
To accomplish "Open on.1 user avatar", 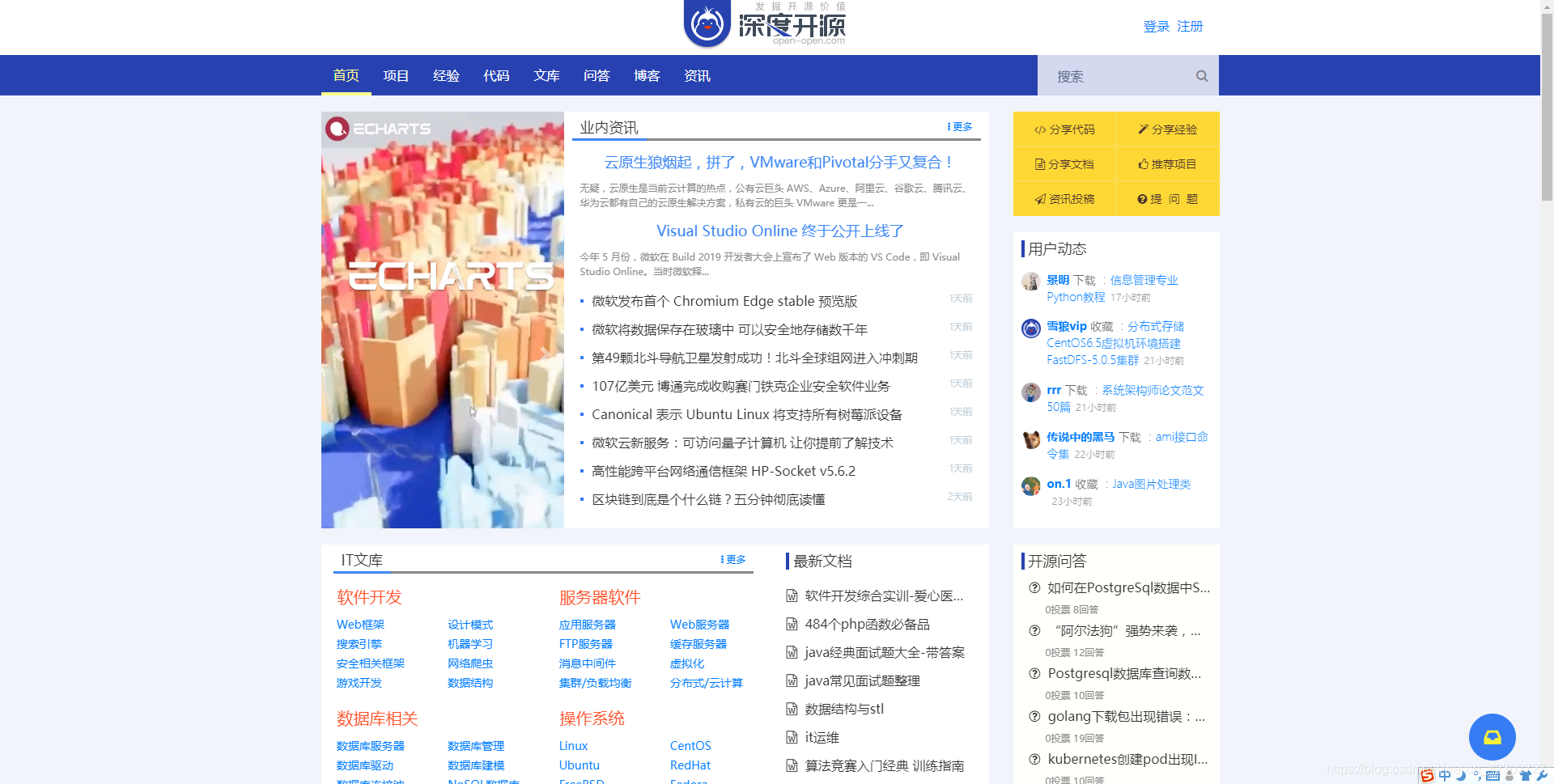I will (1031, 485).
